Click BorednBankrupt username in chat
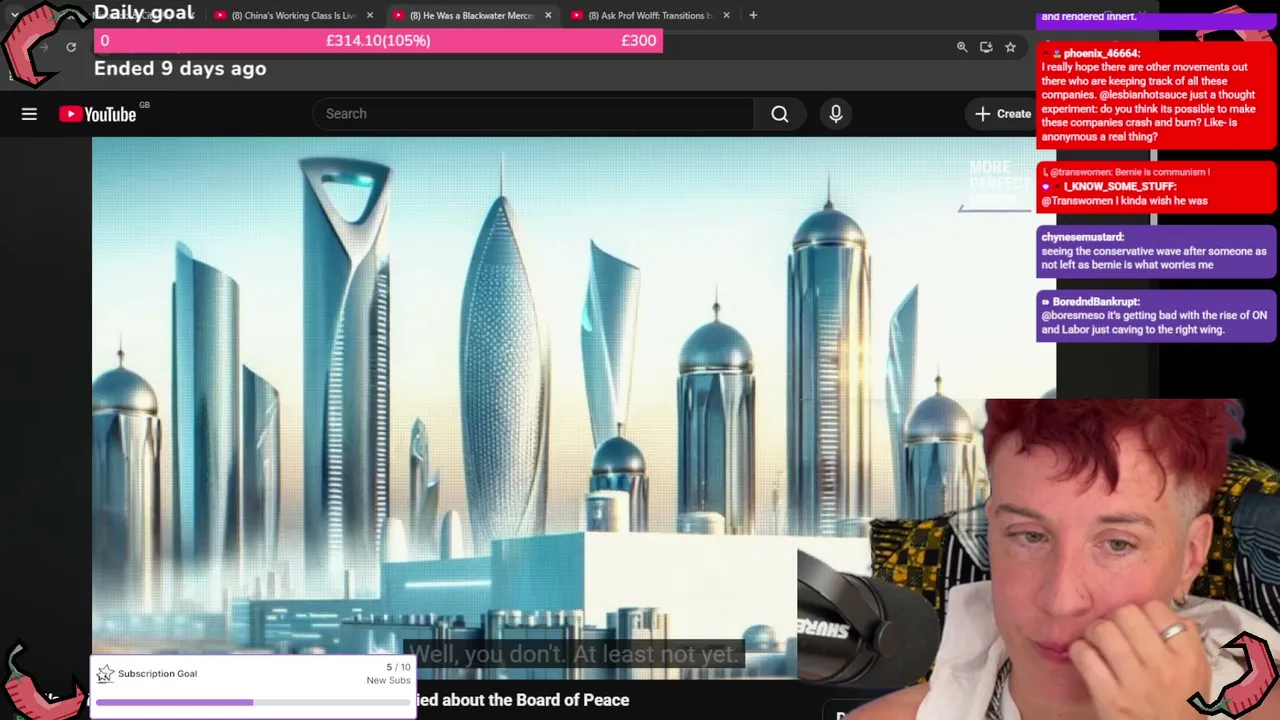Screen dimensions: 1280x720 pyautogui.click(x=1097, y=301)
